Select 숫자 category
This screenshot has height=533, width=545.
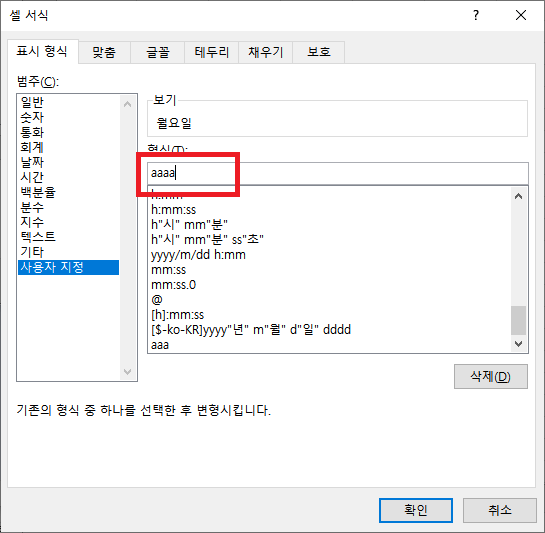point(68,117)
